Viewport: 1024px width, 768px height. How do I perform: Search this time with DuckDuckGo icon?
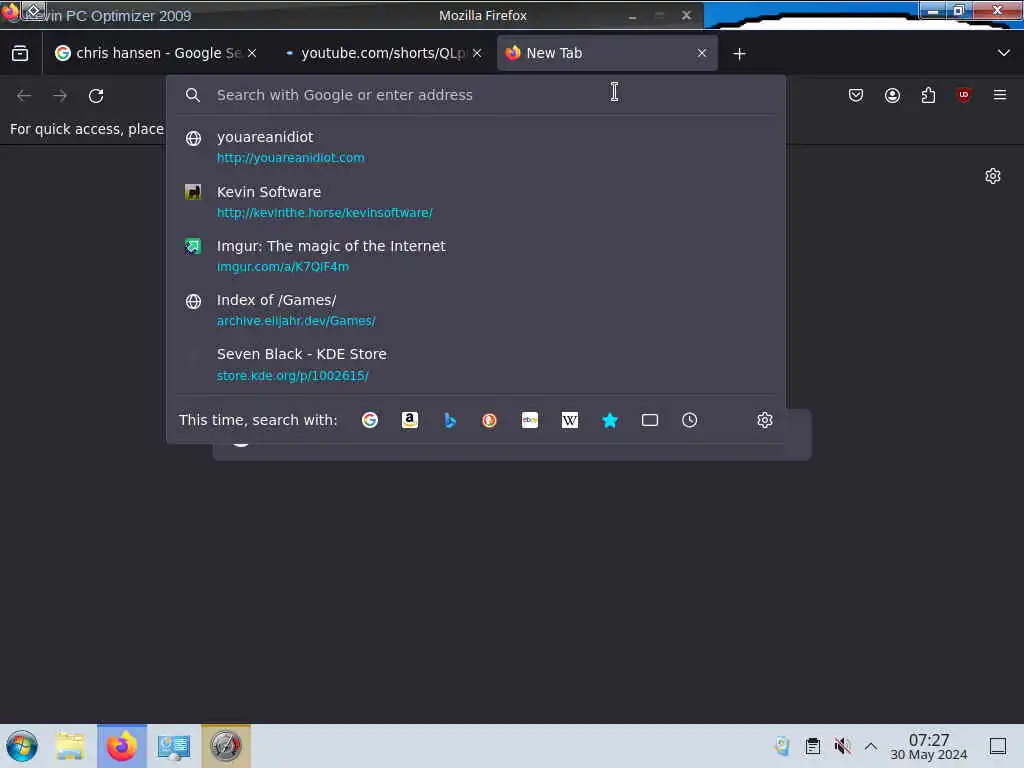point(489,420)
